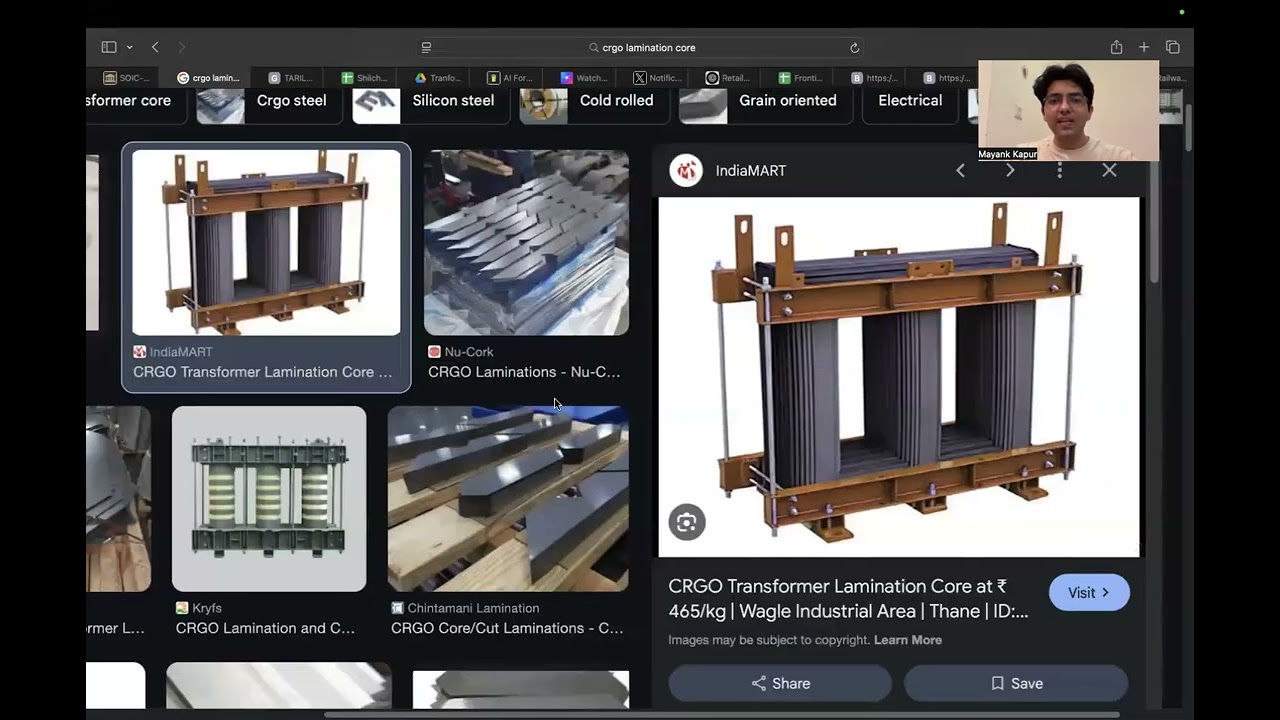Show the previous image in preview
The image size is (1280, 720).
tap(960, 171)
